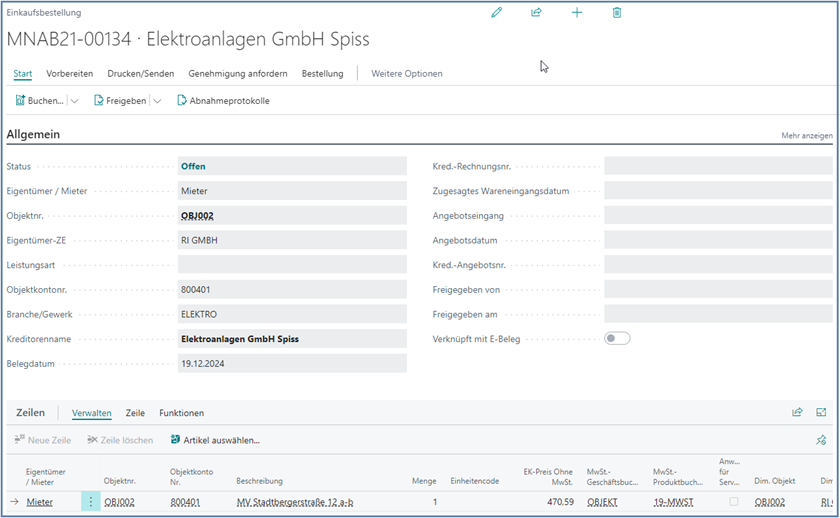
Task: Click the trash delete icon
Action: coord(617,13)
